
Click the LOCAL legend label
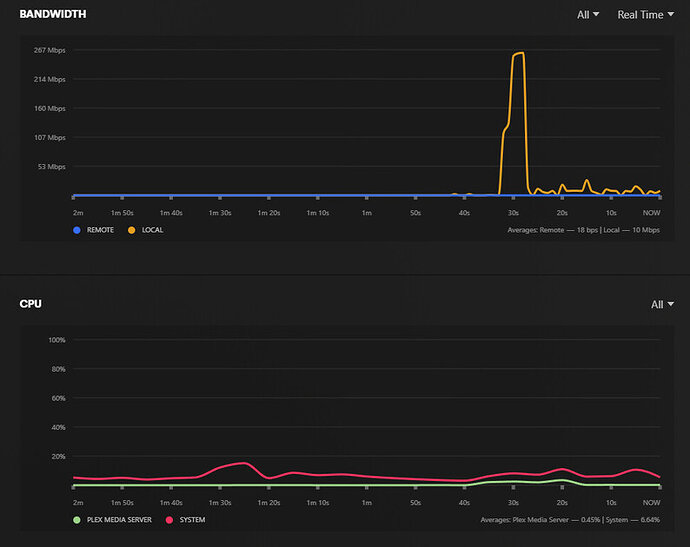(152, 230)
